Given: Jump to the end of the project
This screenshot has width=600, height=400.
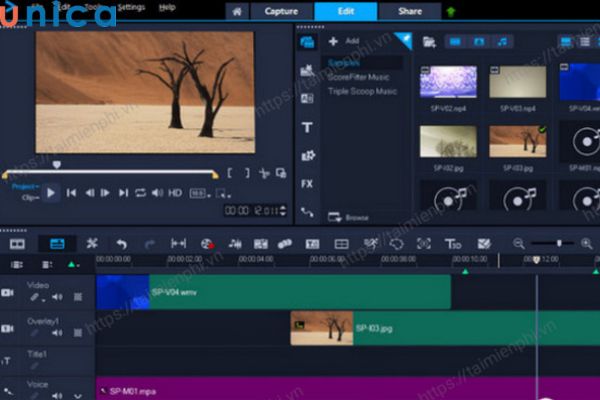Looking at the screenshot, I should [x=123, y=193].
